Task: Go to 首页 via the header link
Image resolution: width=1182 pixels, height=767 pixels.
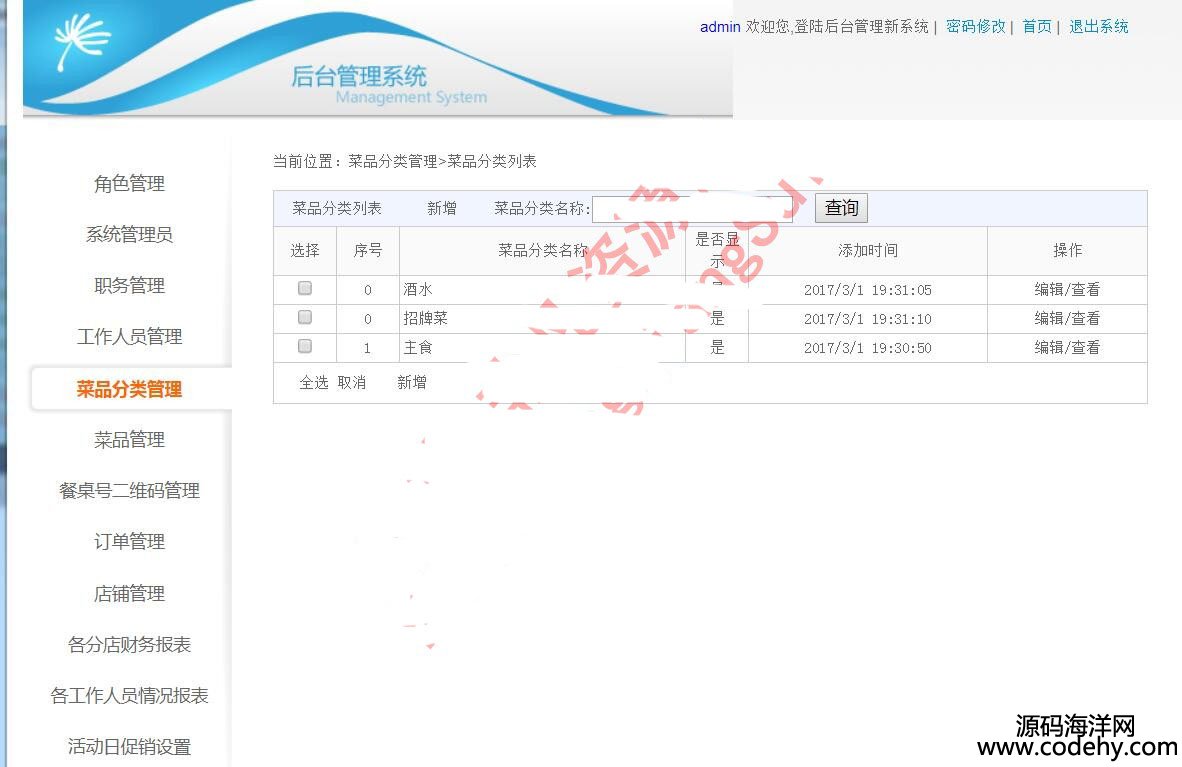Action: [x=1037, y=26]
